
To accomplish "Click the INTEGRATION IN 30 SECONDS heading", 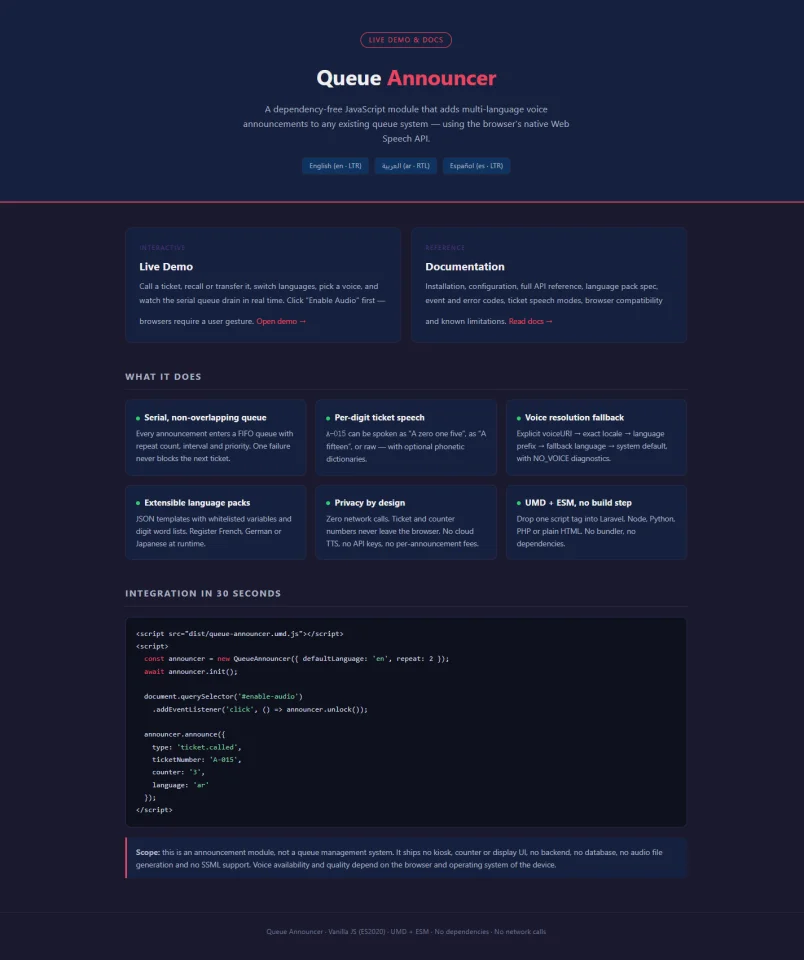I will (x=203, y=593).
